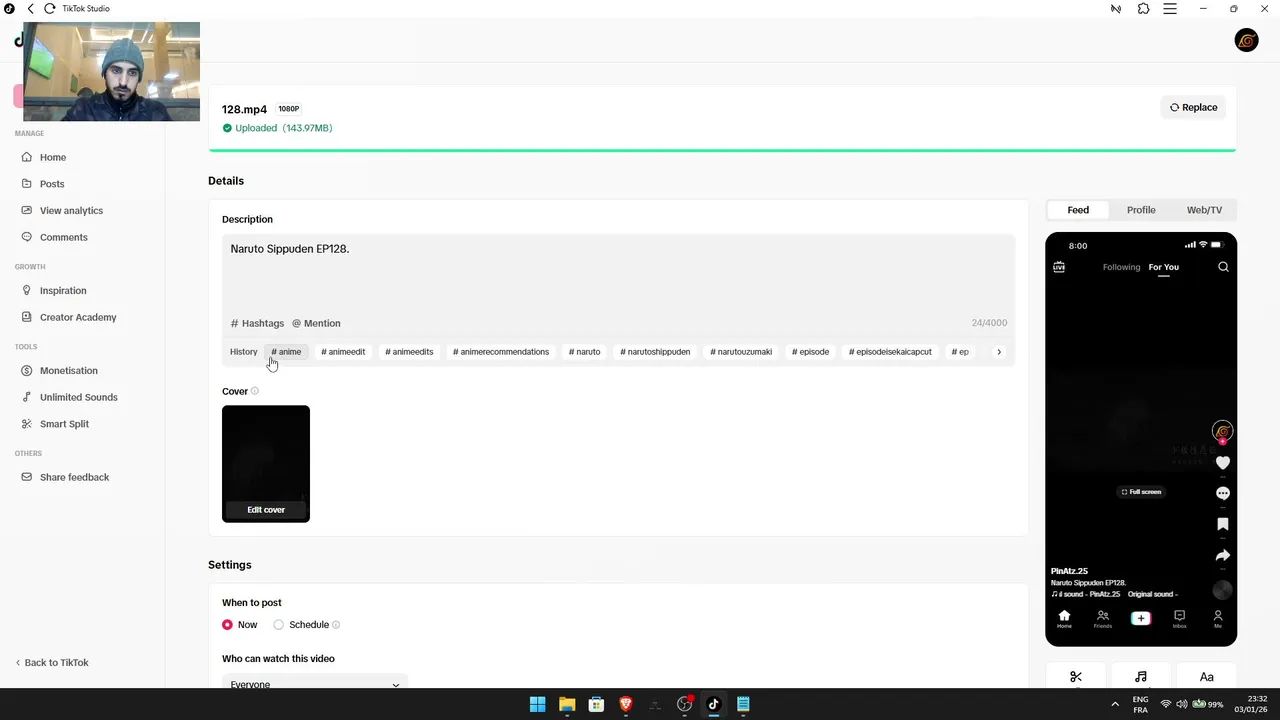
Task: Click the Mention button
Action: (316, 323)
